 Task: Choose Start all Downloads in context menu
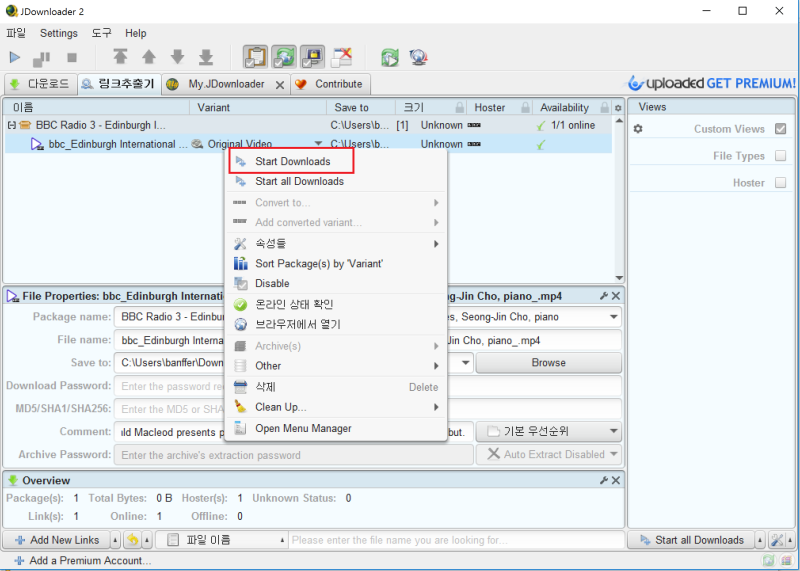336,181
